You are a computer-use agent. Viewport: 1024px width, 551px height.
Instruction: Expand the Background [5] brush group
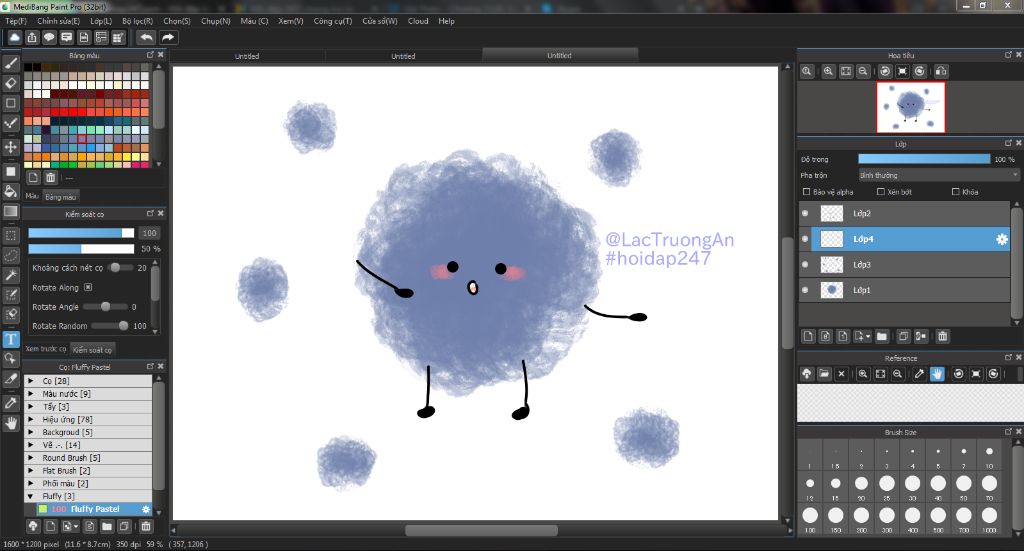tap(31, 432)
